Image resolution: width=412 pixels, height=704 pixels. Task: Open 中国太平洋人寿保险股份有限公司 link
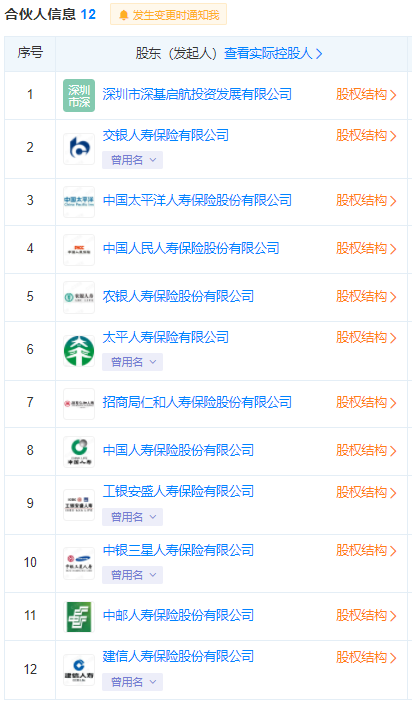click(x=197, y=200)
